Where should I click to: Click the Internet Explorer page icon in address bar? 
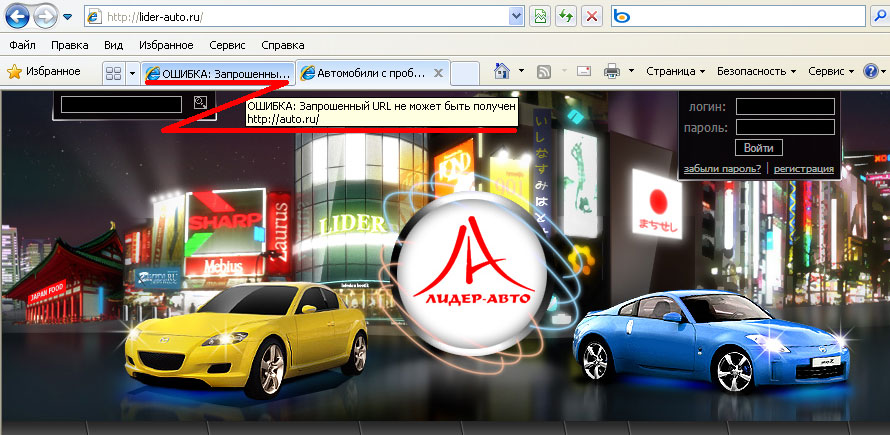(x=95, y=17)
